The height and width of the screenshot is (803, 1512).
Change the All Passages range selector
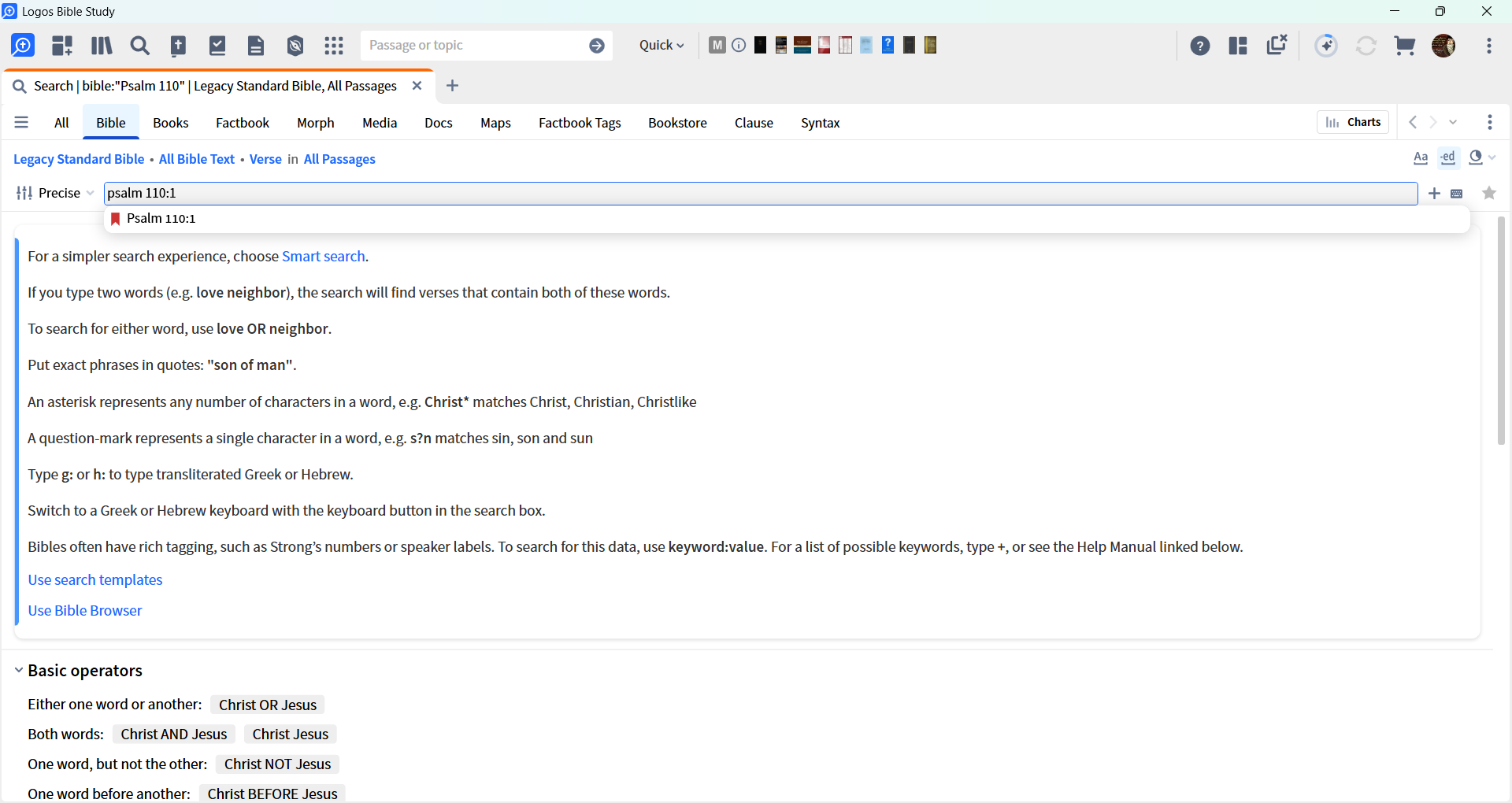pos(339,159)
